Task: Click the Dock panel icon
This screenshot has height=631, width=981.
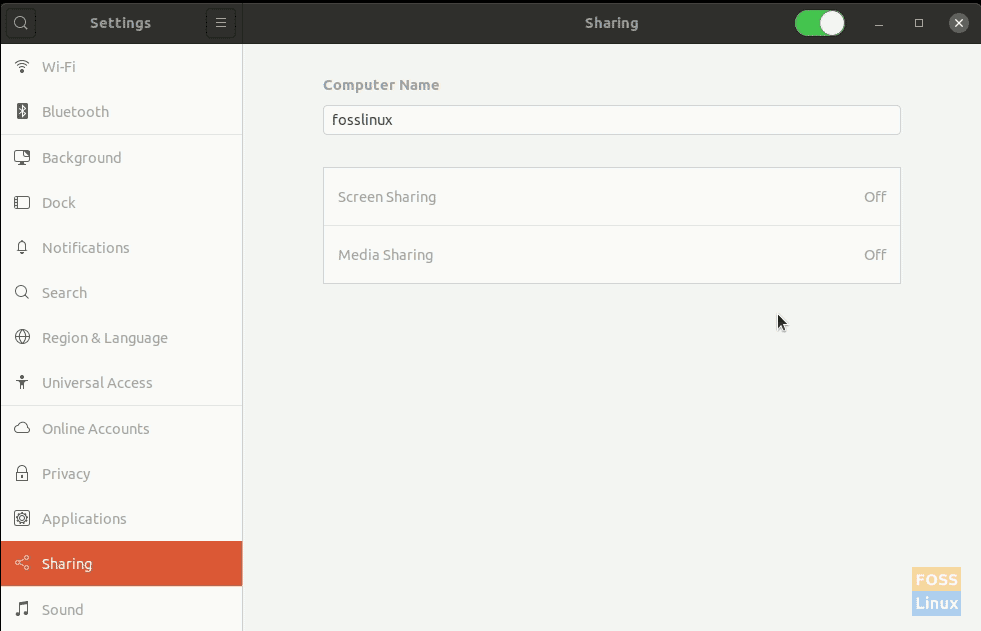Action: (x=21, y=202)
